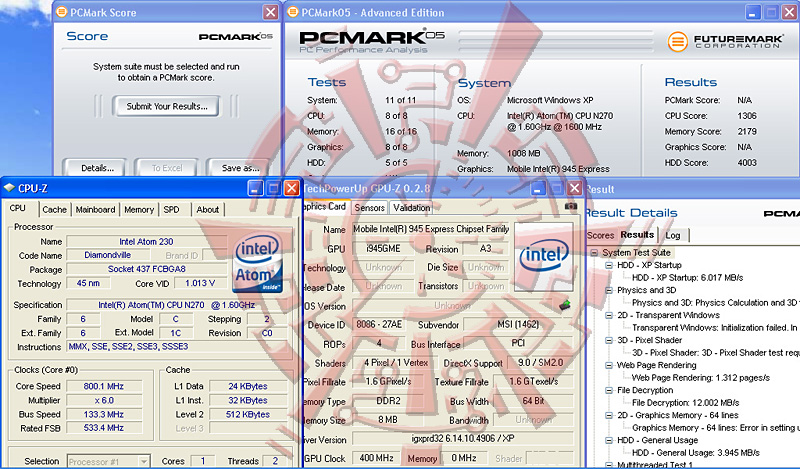Minimize the PCMark05 Advanced Edition window
The height and width of the screenshot is (469, 800).
click(753, 12)
